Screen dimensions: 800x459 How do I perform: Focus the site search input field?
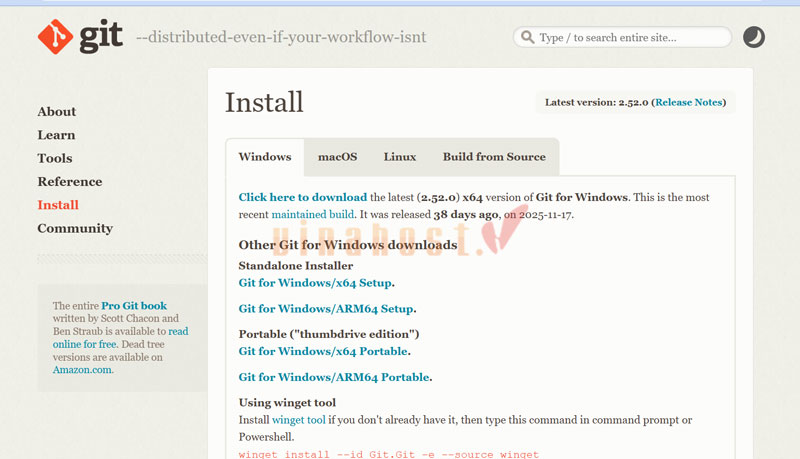630,38
